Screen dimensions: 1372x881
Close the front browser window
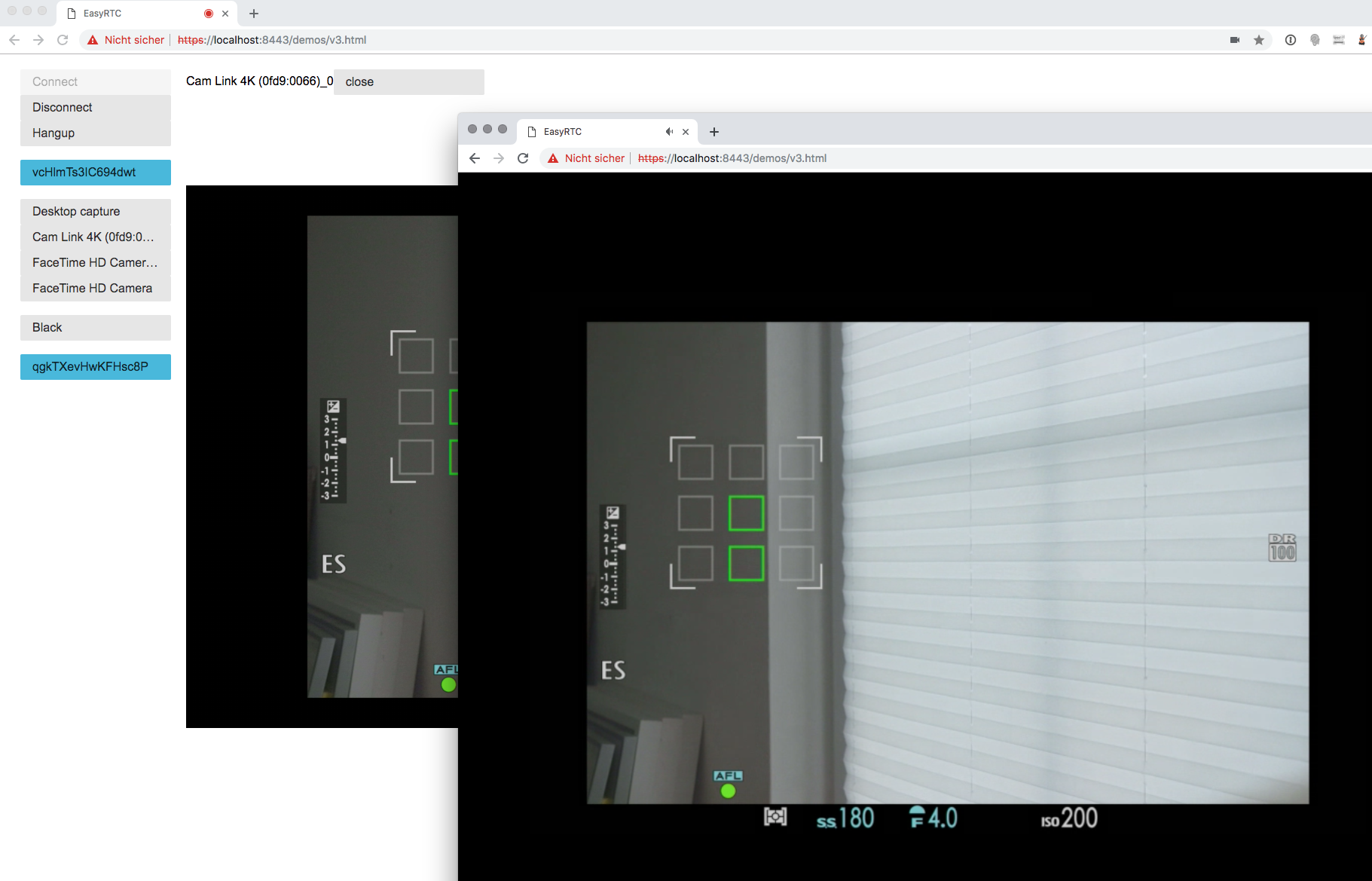point(472,129)
